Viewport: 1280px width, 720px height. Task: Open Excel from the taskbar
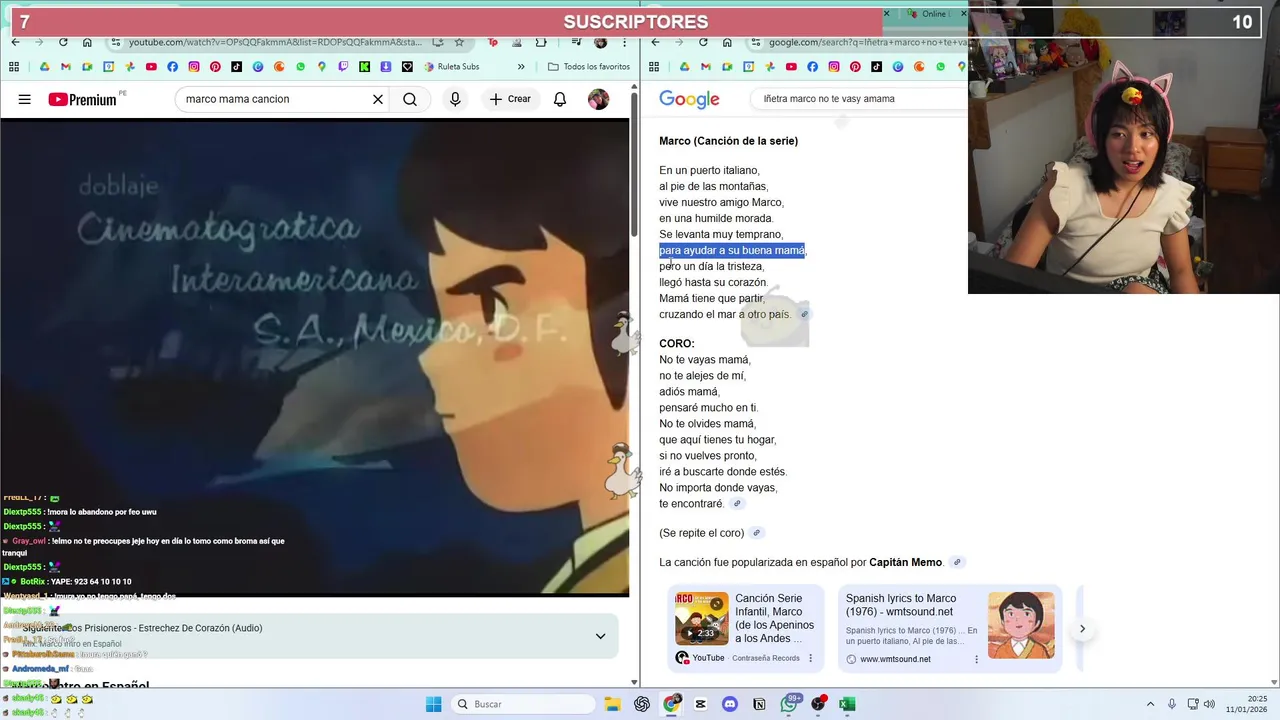pos(847,704)
